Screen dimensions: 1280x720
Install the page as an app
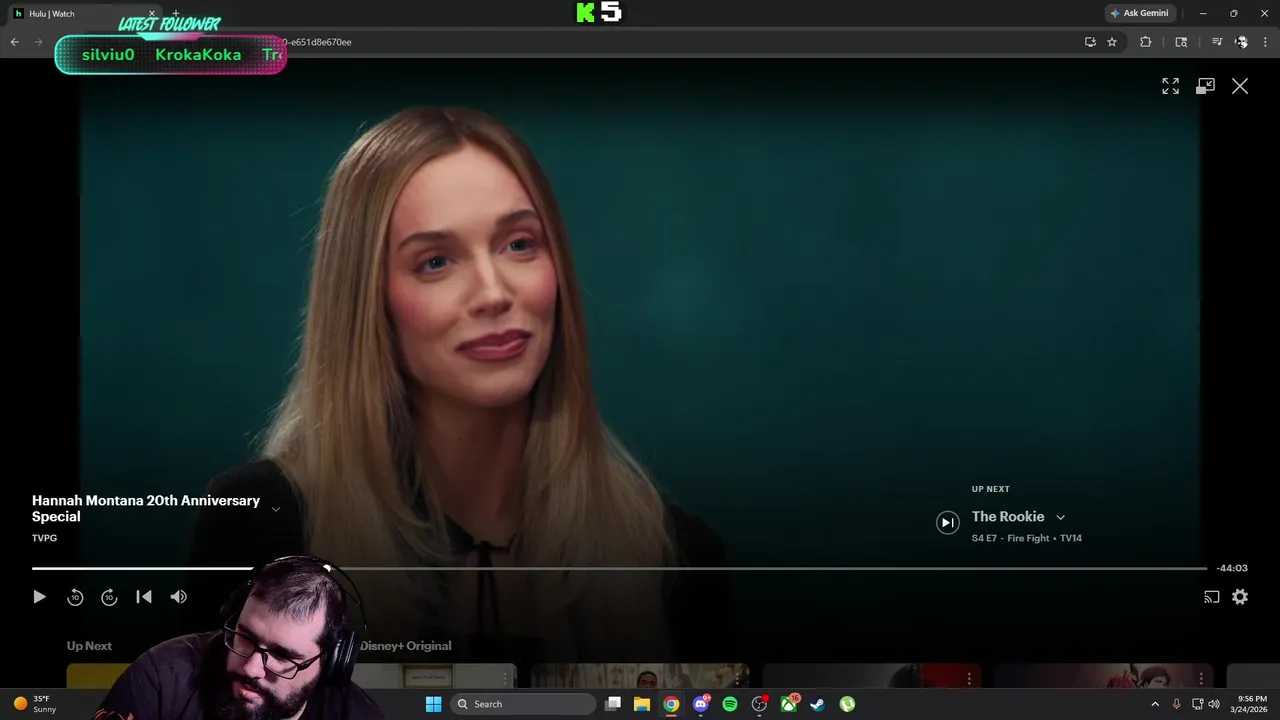click(1090, 42)
